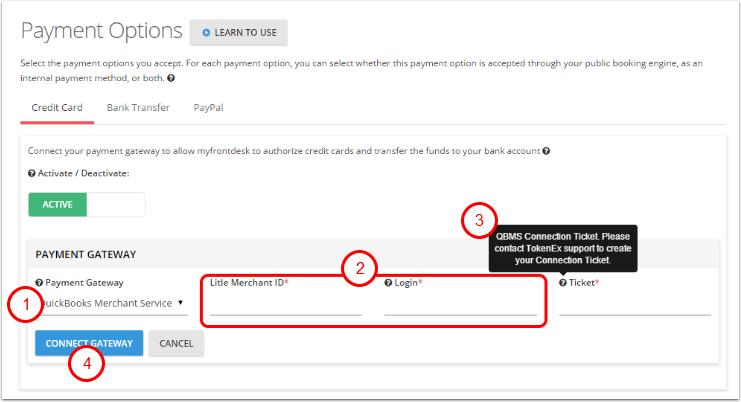The height and width of the screenshot is (402, 741).
Task: Click help icon beside Ticket label
Action: click(x=563, y=282)
